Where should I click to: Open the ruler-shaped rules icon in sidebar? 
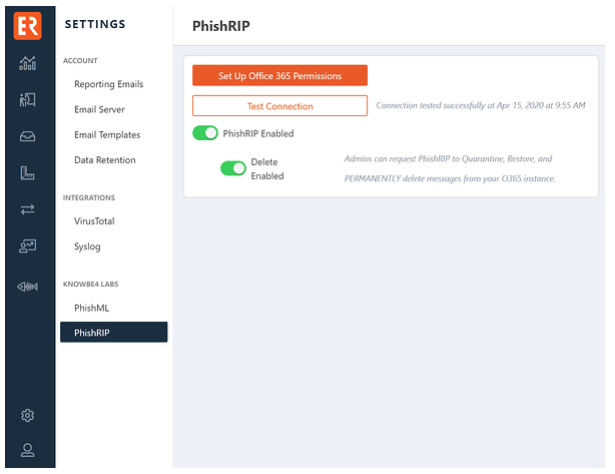coord(27,173)
